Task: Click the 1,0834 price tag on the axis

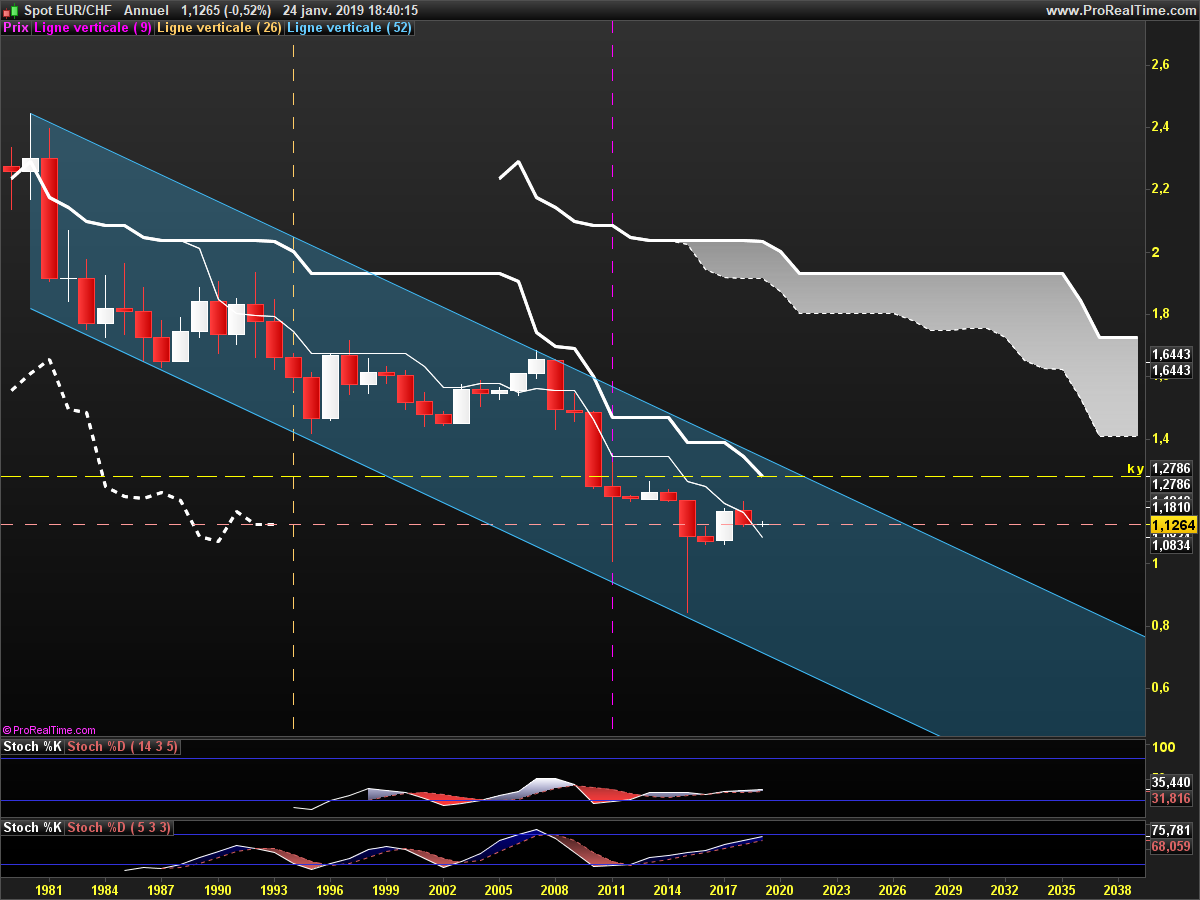Action: click(1170, 545)
